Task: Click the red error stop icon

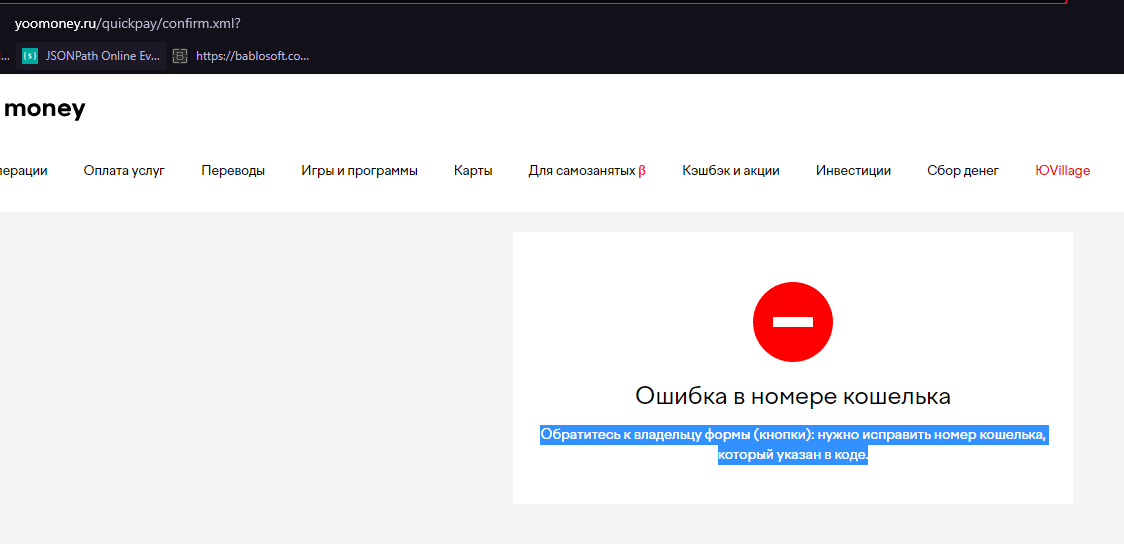Action: pyautogui.click(x=793, y=322)
